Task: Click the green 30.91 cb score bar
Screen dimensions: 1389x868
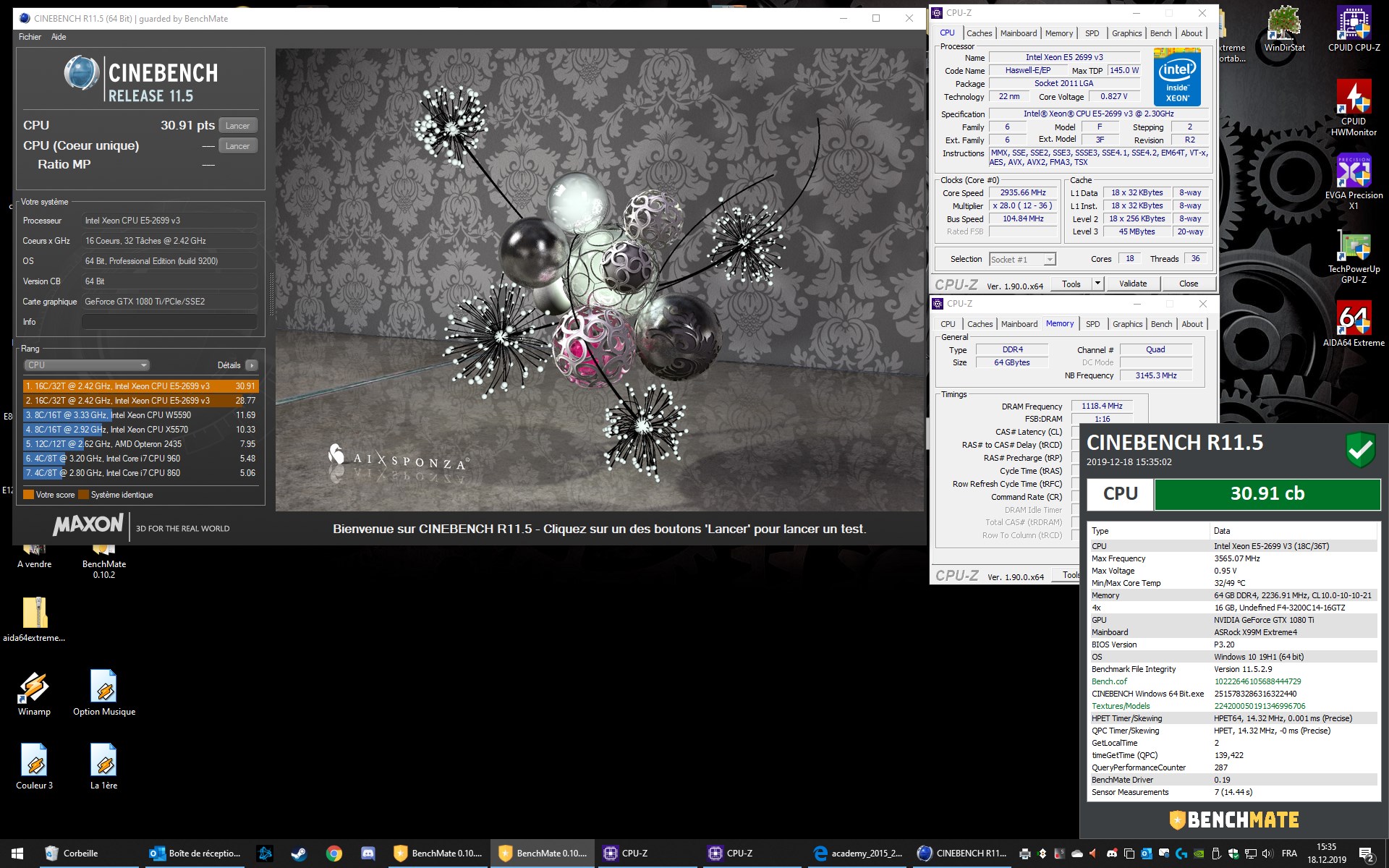Action: pos(1267,494)
